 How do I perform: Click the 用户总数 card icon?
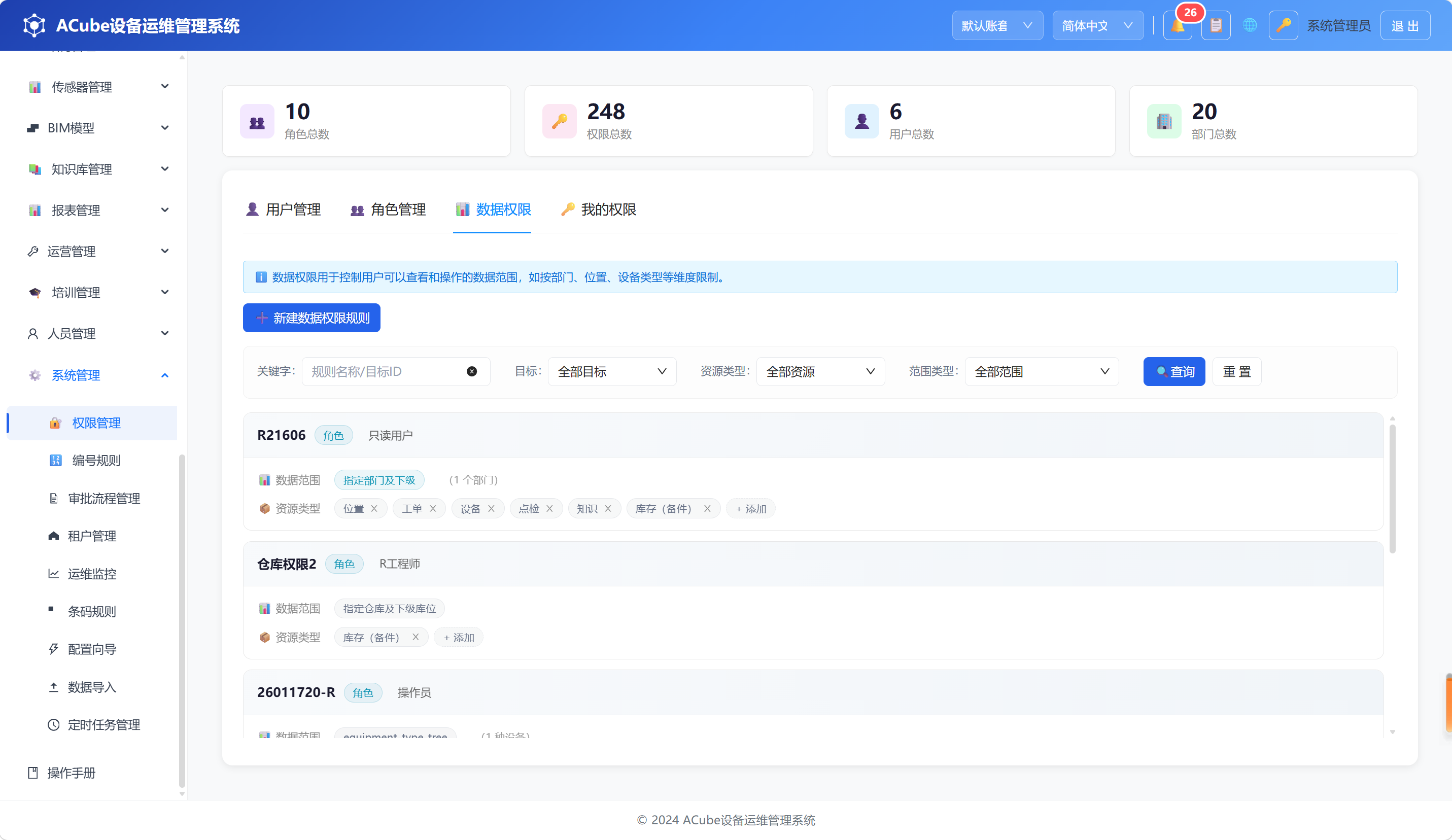pos(861,122)
